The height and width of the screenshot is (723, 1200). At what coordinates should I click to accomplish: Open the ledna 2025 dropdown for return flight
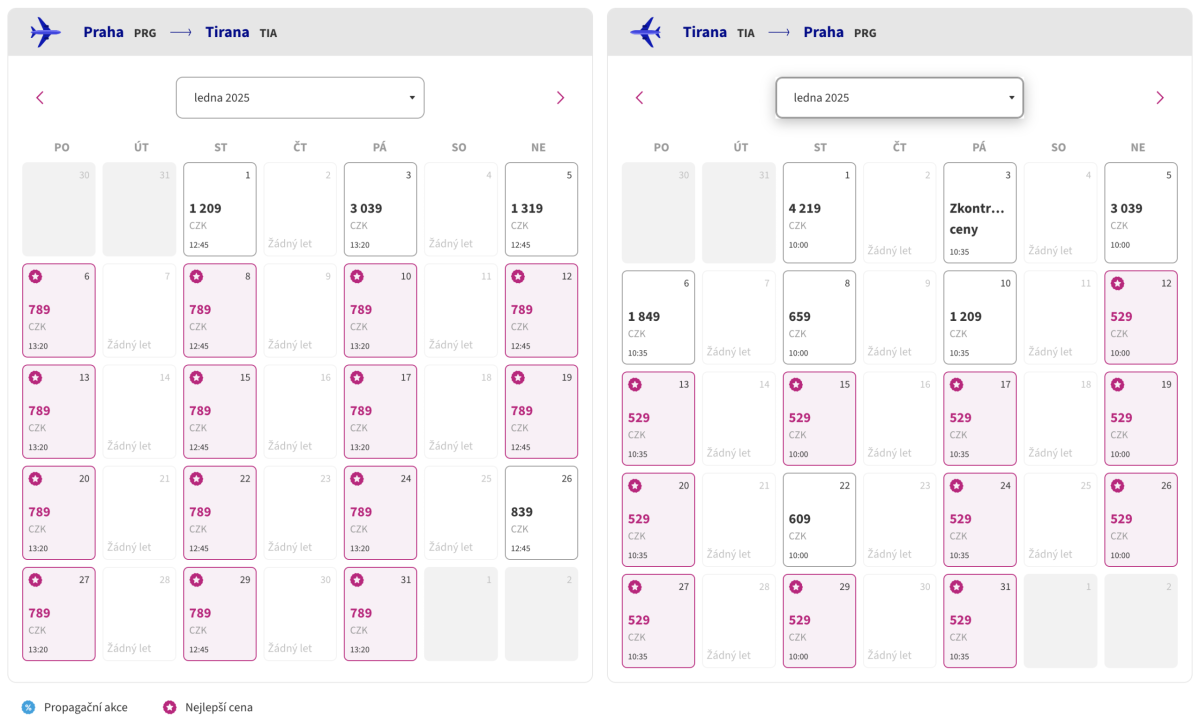[x=899, y=98]
